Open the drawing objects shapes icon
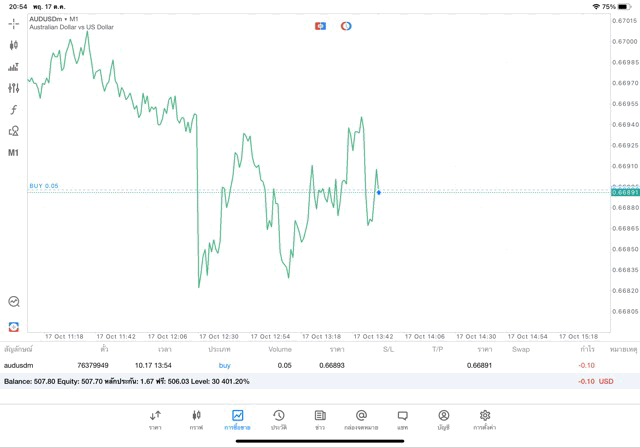Screen dimensions: 640x447 pos(14,131)
